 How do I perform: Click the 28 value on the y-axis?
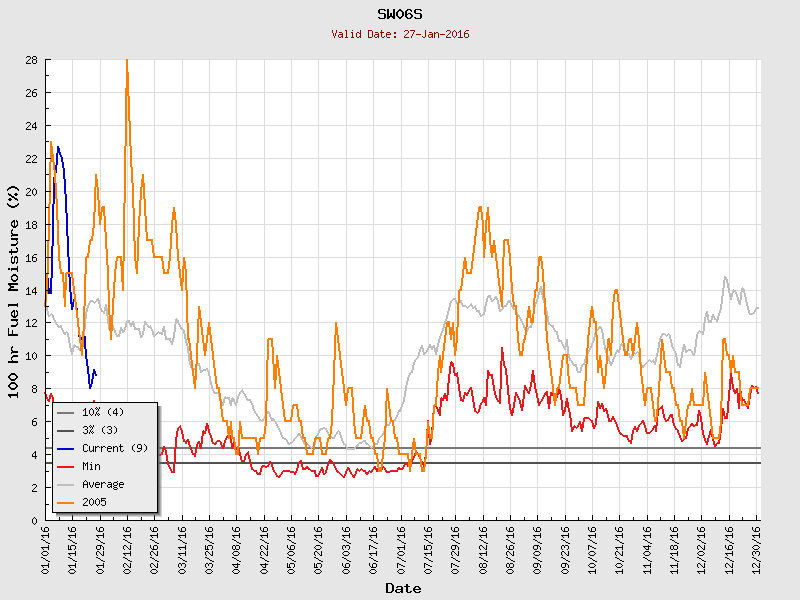pos(31,60)
